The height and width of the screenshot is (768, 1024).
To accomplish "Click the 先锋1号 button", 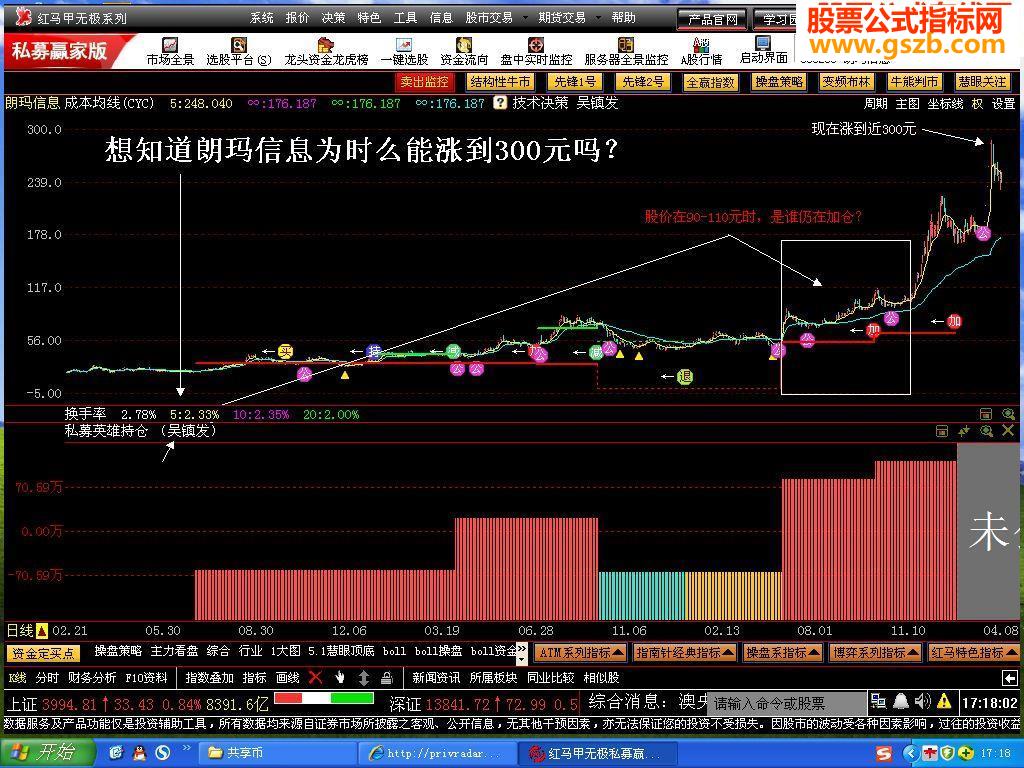I will click(x=575, y=82).
